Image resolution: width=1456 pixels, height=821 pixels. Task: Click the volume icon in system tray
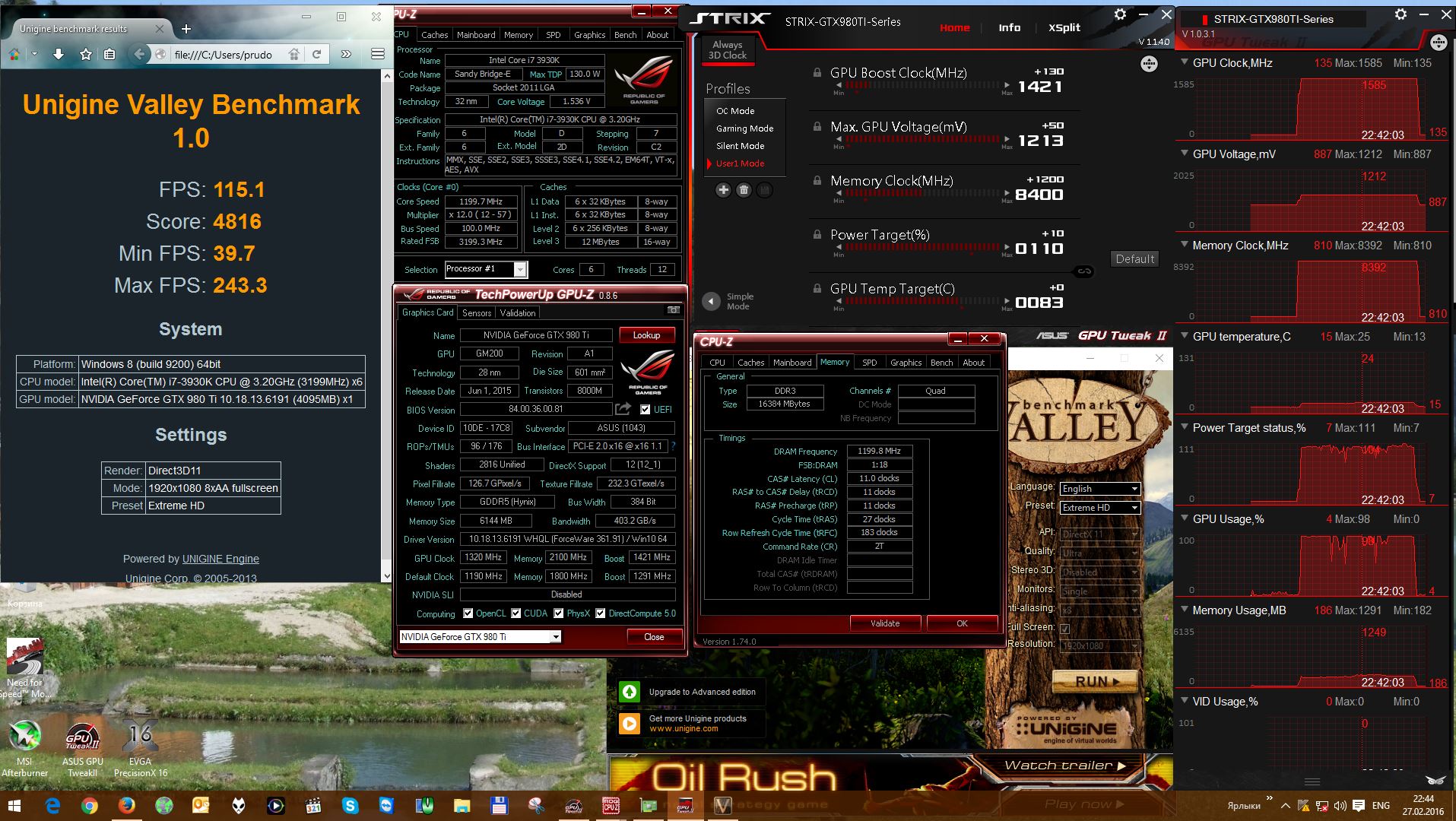coord(1340,806)
